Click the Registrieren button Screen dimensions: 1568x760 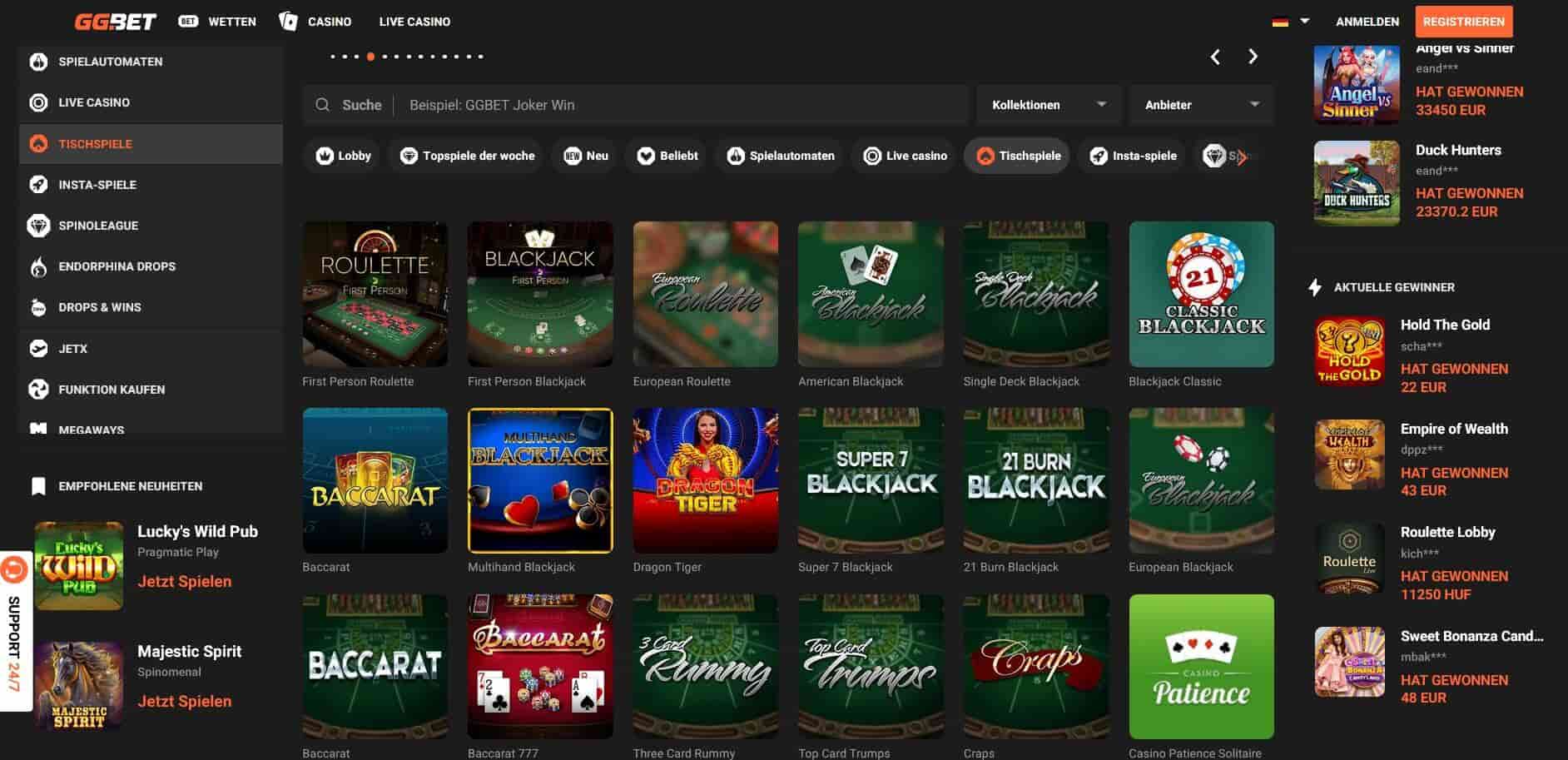point(1463,22)
